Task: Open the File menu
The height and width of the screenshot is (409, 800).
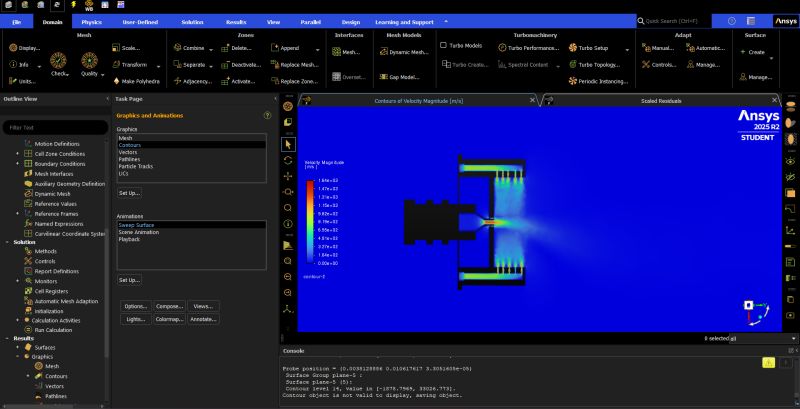Action: coord(16,22)
